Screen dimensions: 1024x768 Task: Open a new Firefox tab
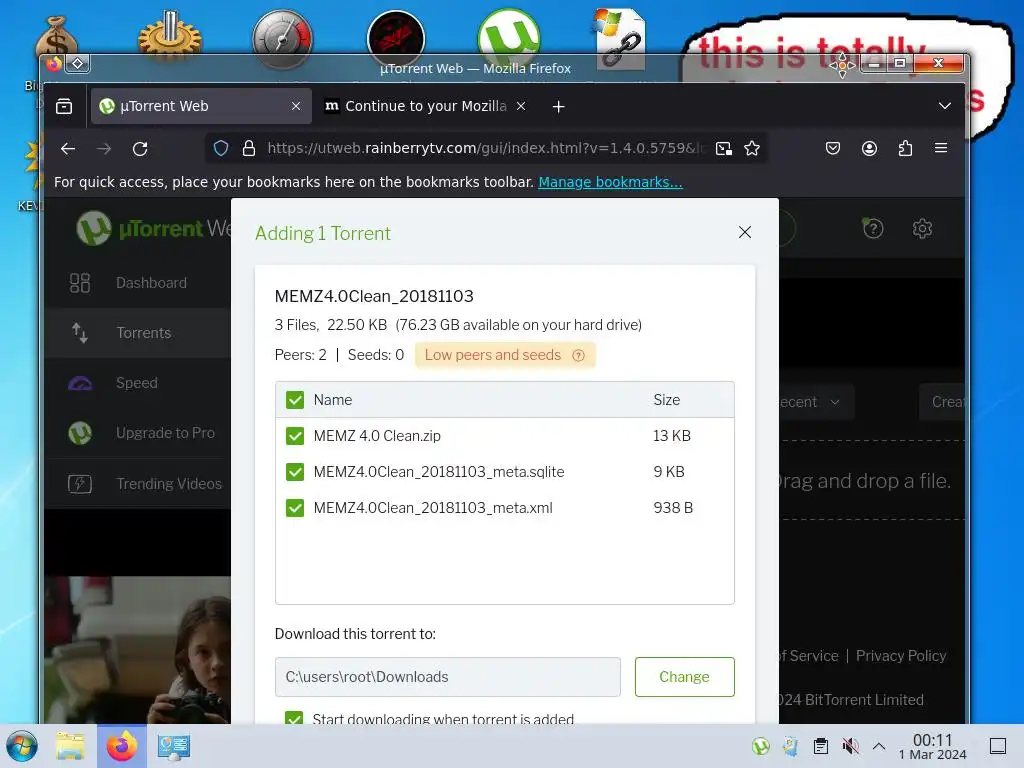click(x=558, y=106)
